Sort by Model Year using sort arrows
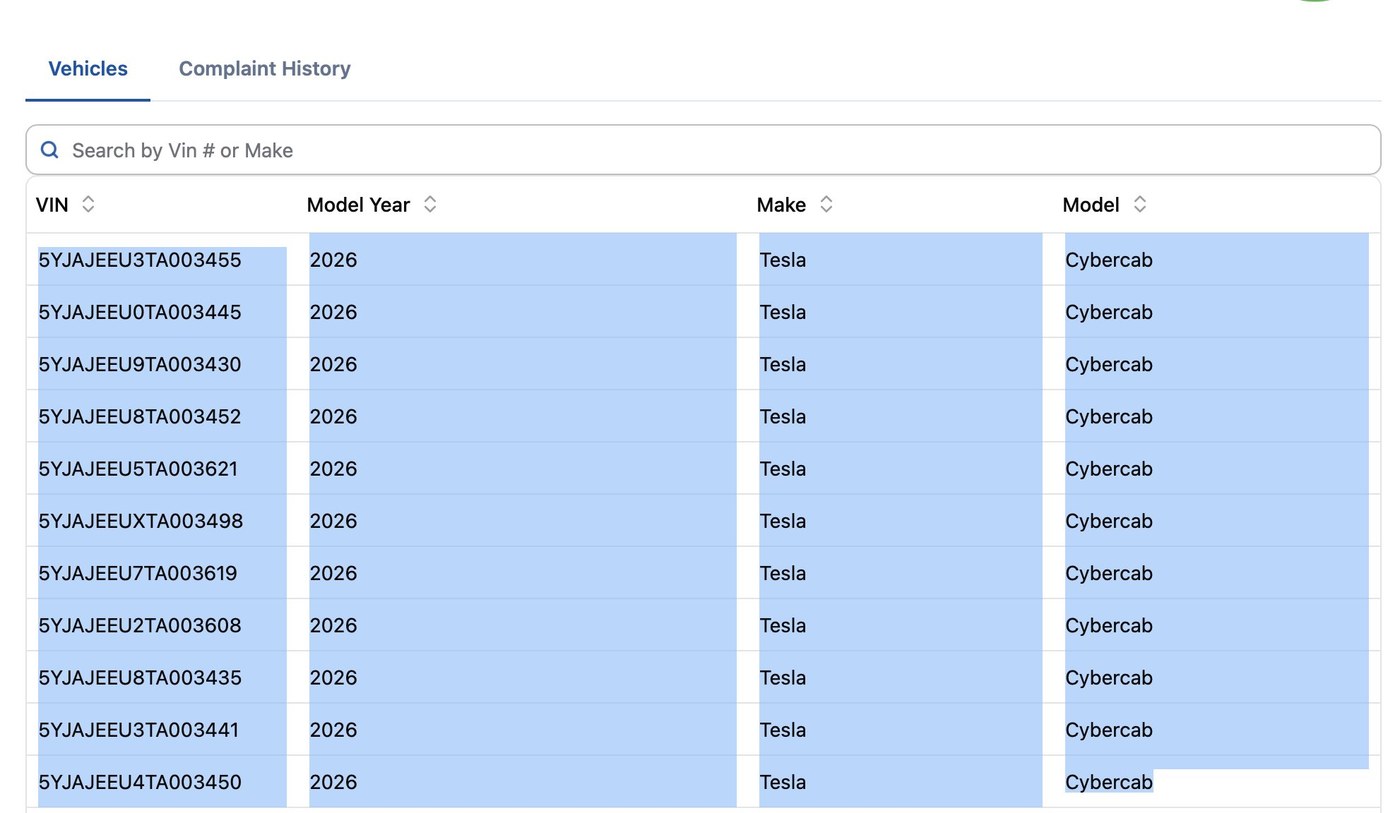Viewport: 1400px width, 813px height. [x=430, y=204]
